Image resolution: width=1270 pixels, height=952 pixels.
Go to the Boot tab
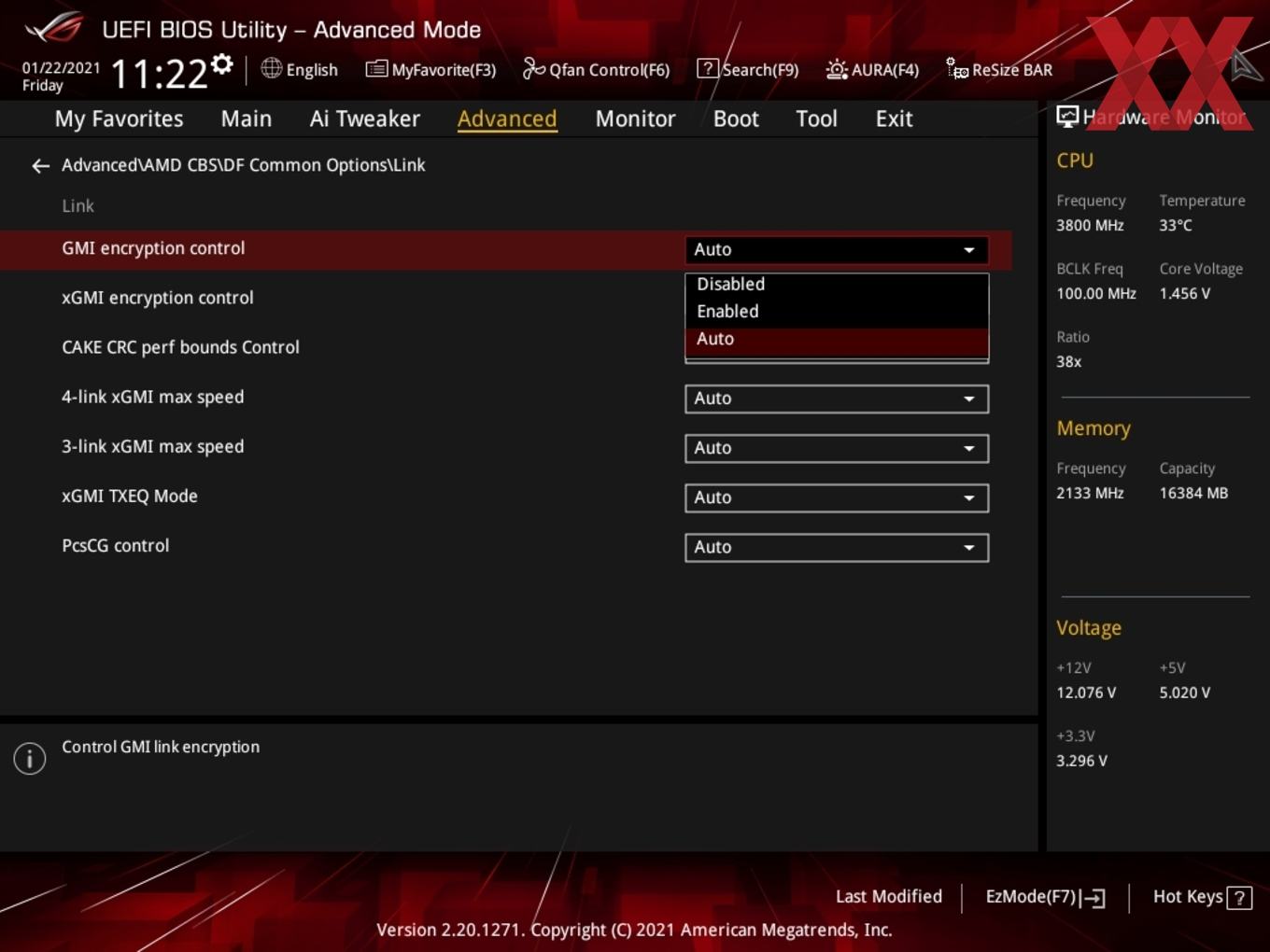(x=736, y=119)
